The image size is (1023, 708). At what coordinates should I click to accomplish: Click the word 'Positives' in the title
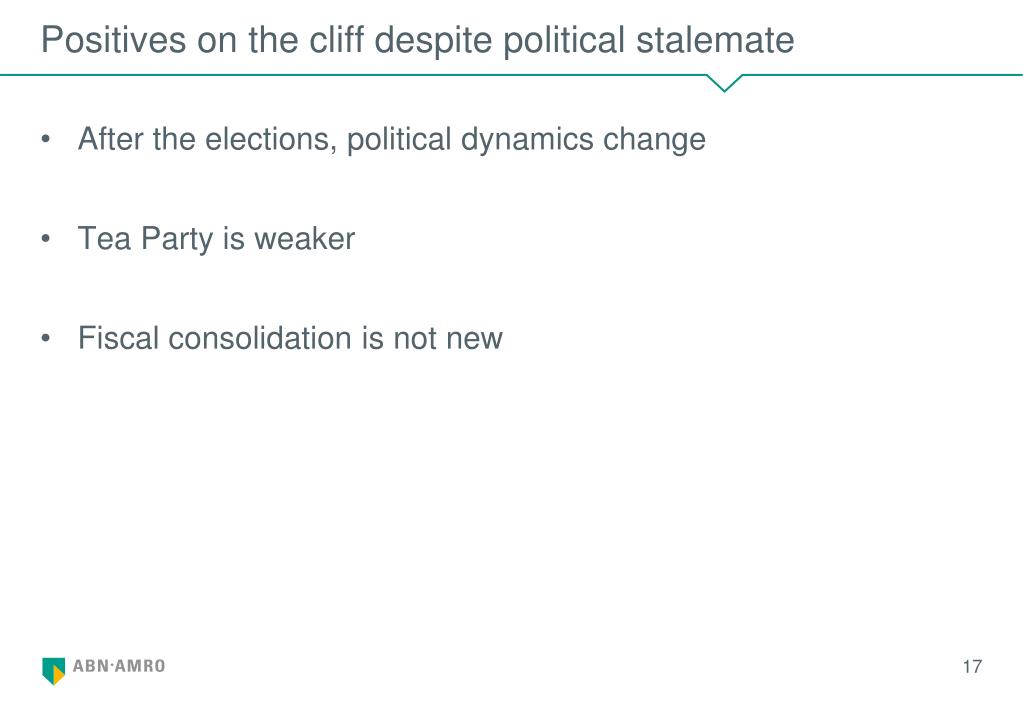click(114, 40)
